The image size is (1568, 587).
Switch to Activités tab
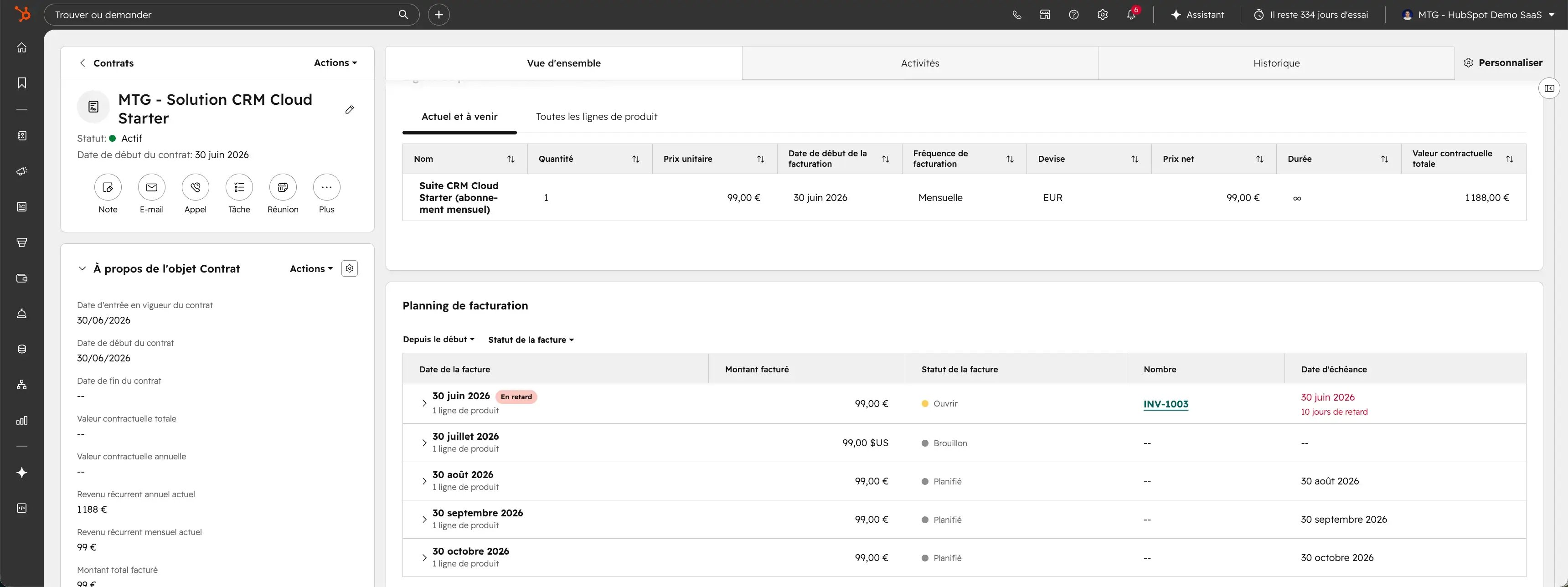pyautogui.click(x=920, y=63)
